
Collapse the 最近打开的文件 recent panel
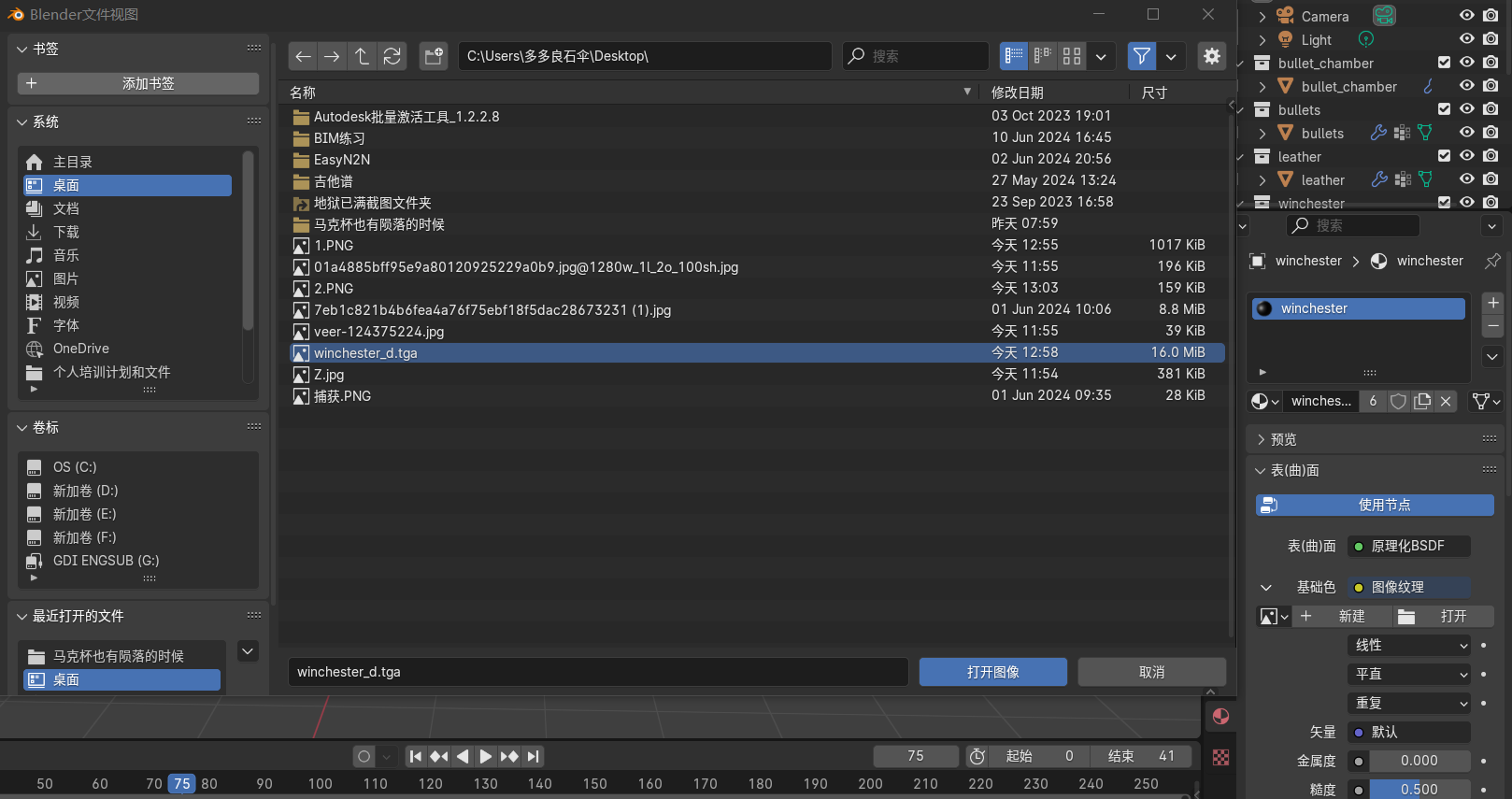pyautogui.click(x=22, y=616)
